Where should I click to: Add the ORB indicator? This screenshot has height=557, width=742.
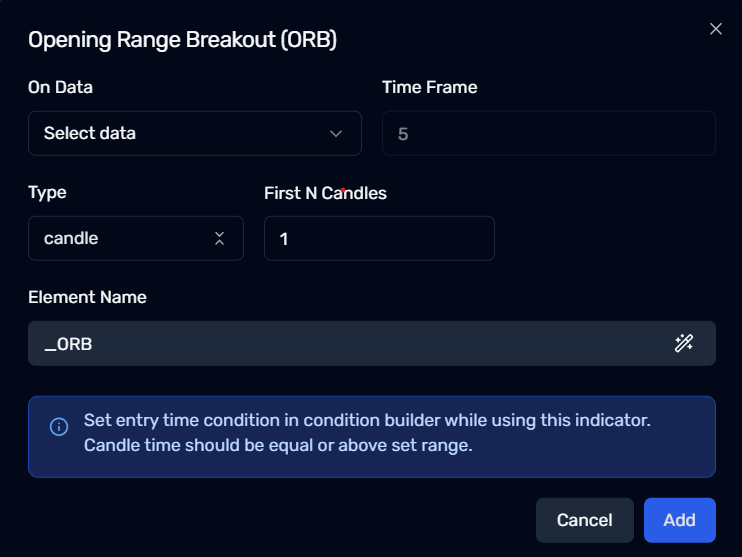[x=680, y=520]
